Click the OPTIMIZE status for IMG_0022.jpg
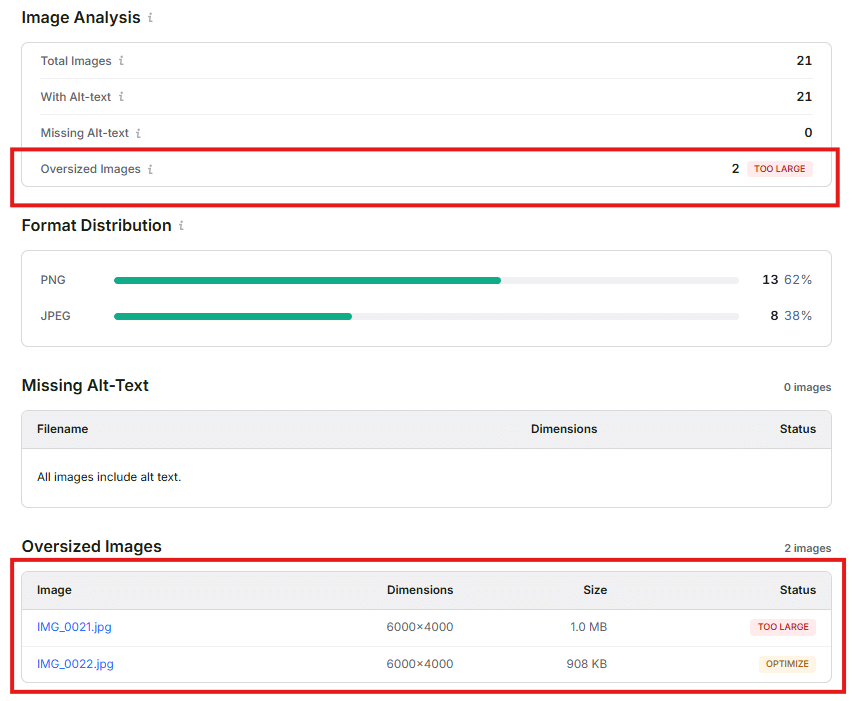Screen dimensions: 852x701 [787, 664]
